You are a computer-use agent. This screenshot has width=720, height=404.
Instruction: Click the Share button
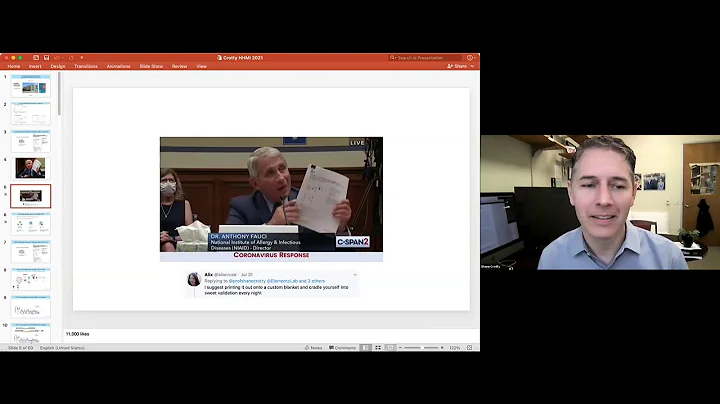(x=457, y=67)
